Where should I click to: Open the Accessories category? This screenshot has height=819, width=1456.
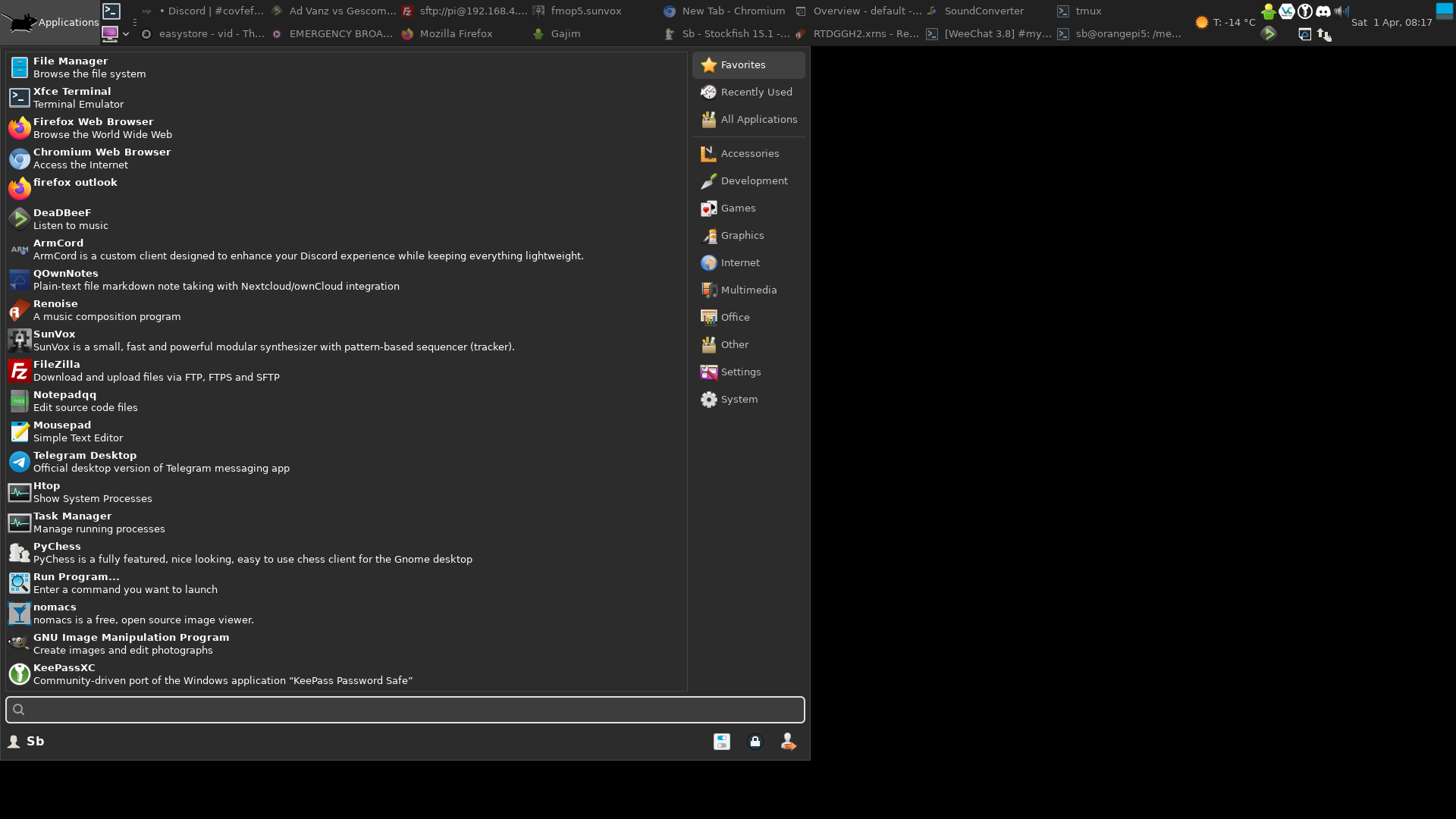click(748, 154)
